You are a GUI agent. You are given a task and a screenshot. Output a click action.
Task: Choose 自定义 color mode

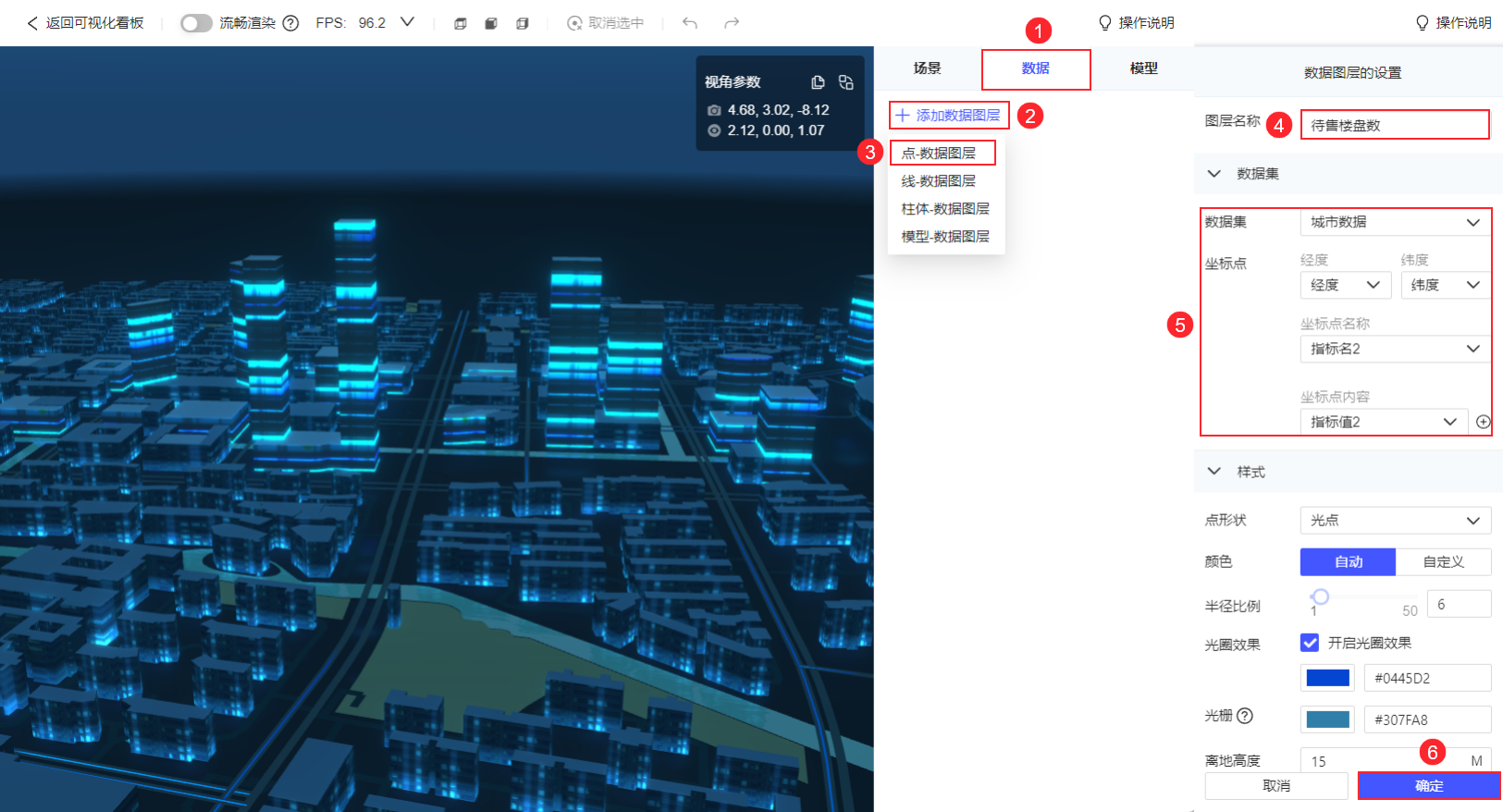click(x=1444, y=561)
